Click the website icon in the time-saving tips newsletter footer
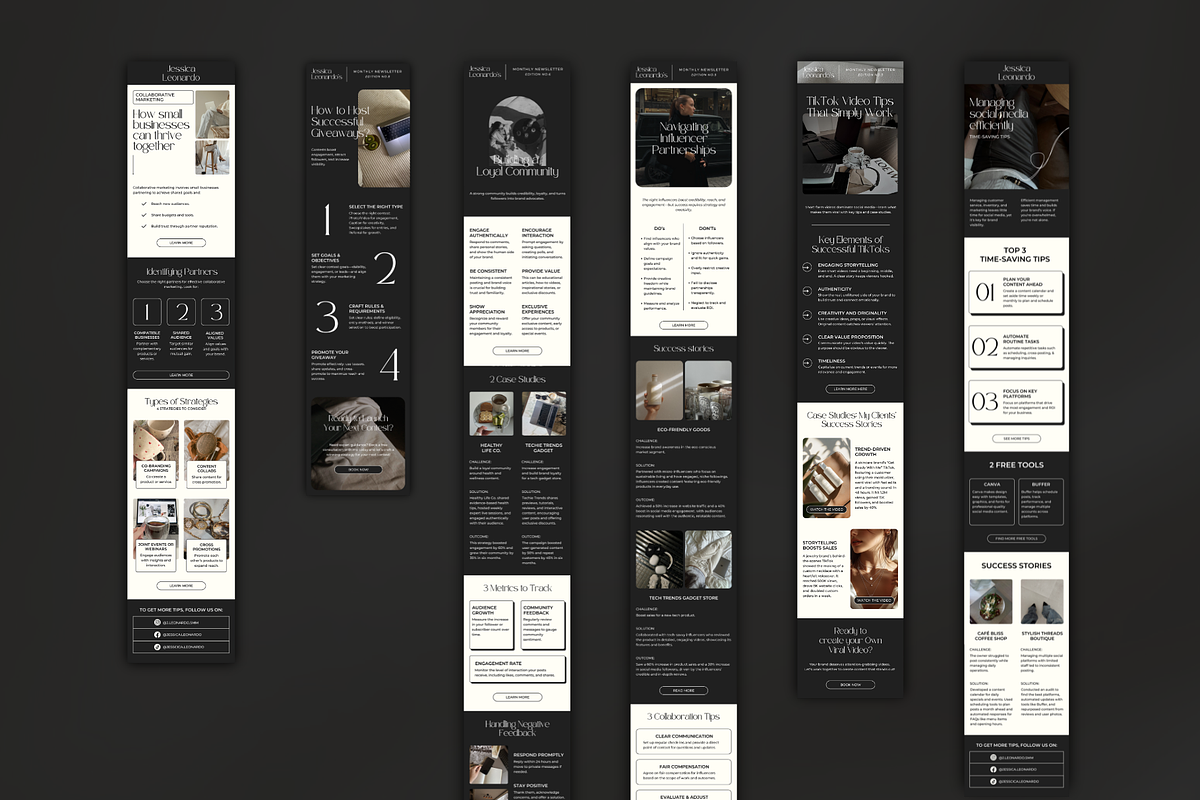1200x800 pixels. click(994, 759)
